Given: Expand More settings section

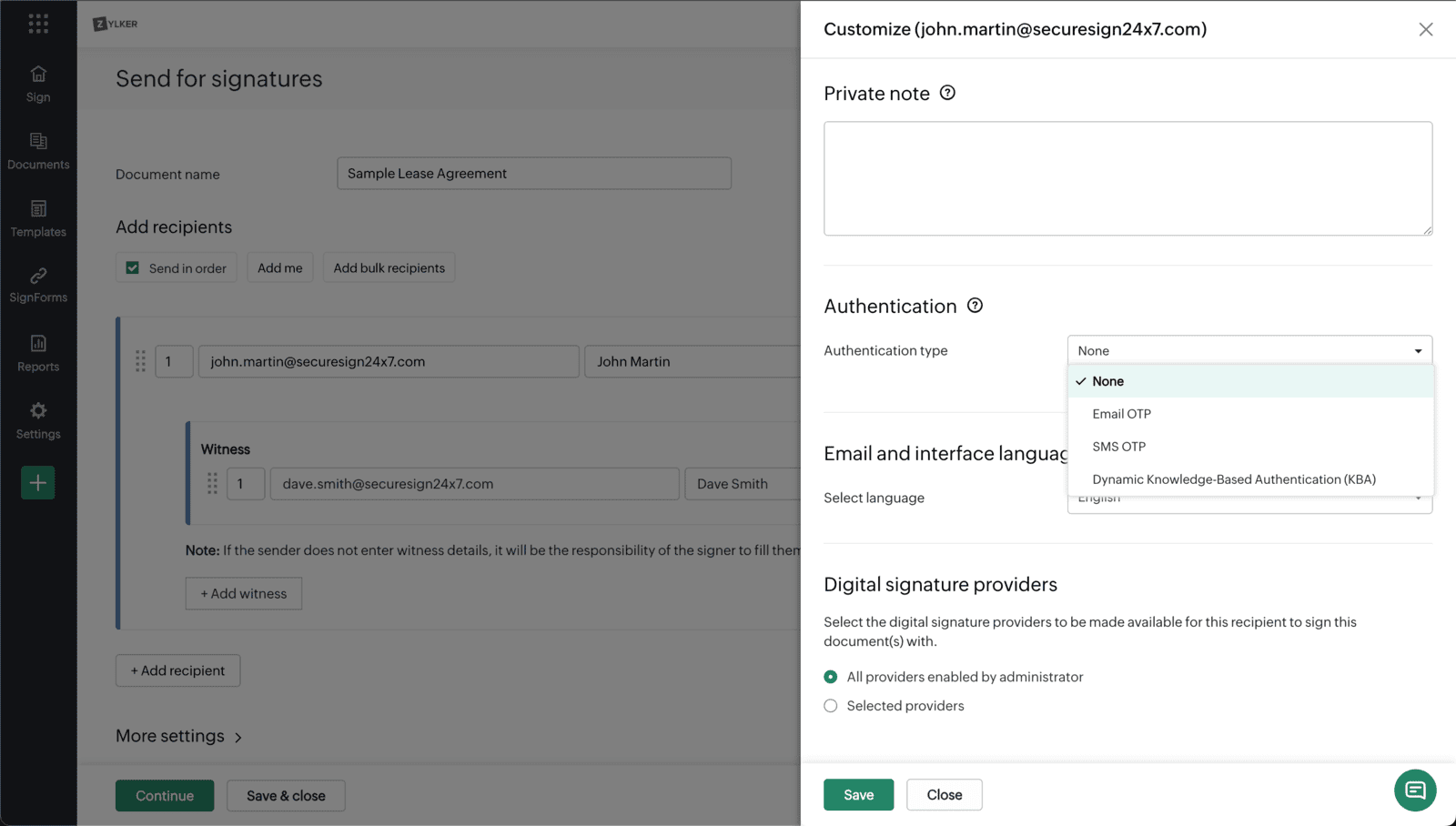Looking at the screenshot, I should click(x=179, y=736).
